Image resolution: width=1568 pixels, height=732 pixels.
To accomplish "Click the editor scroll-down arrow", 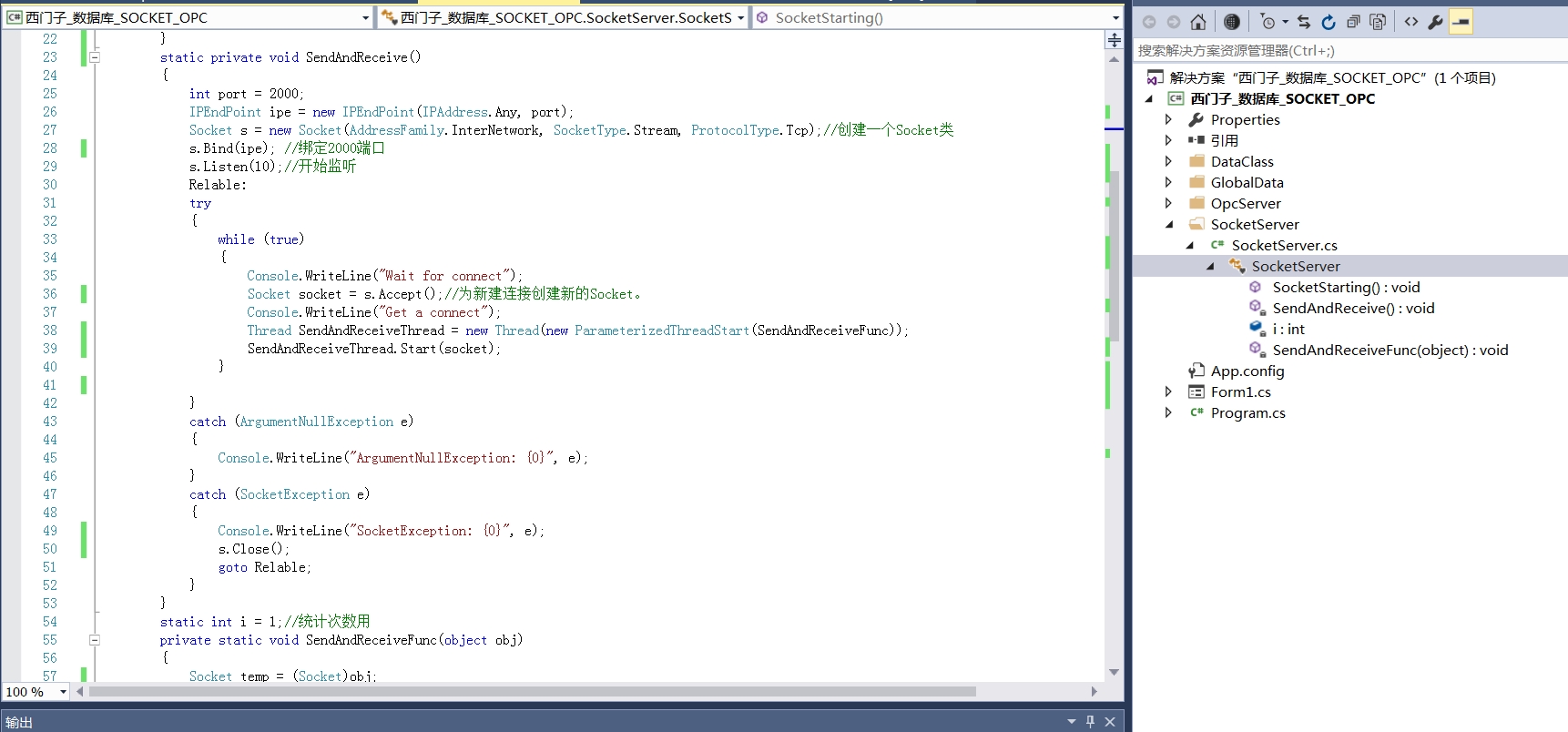I will [1114, 672].
